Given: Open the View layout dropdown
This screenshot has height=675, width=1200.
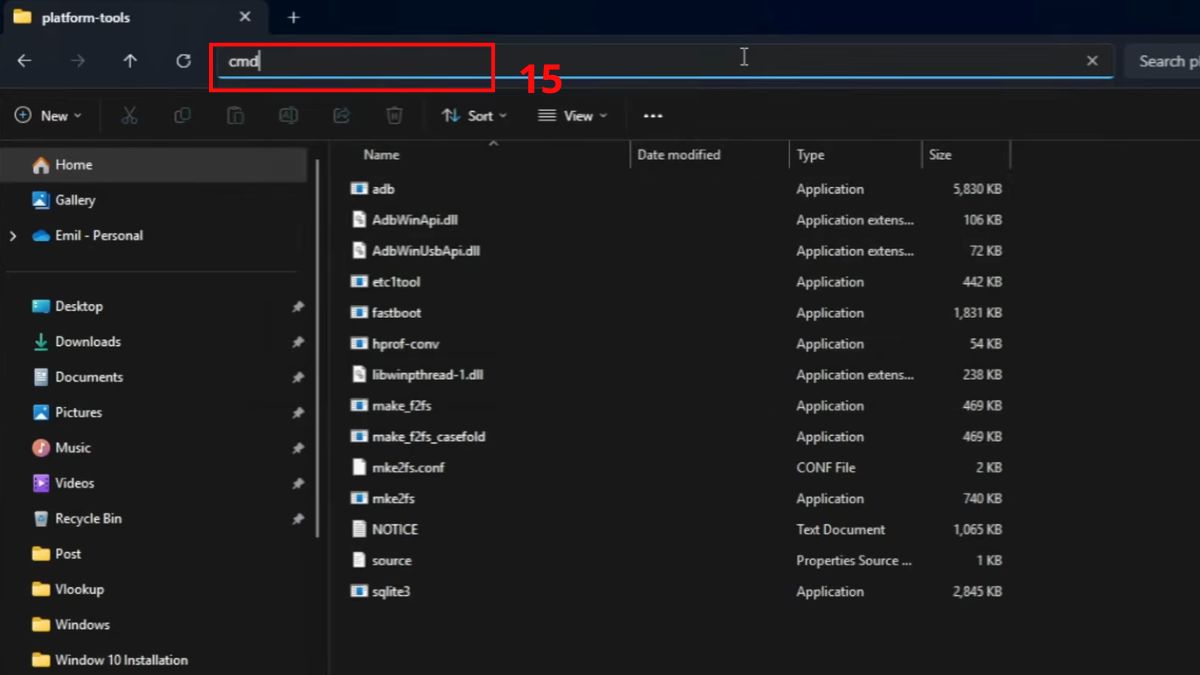Looking at the screenshot, I should (573, 116).
